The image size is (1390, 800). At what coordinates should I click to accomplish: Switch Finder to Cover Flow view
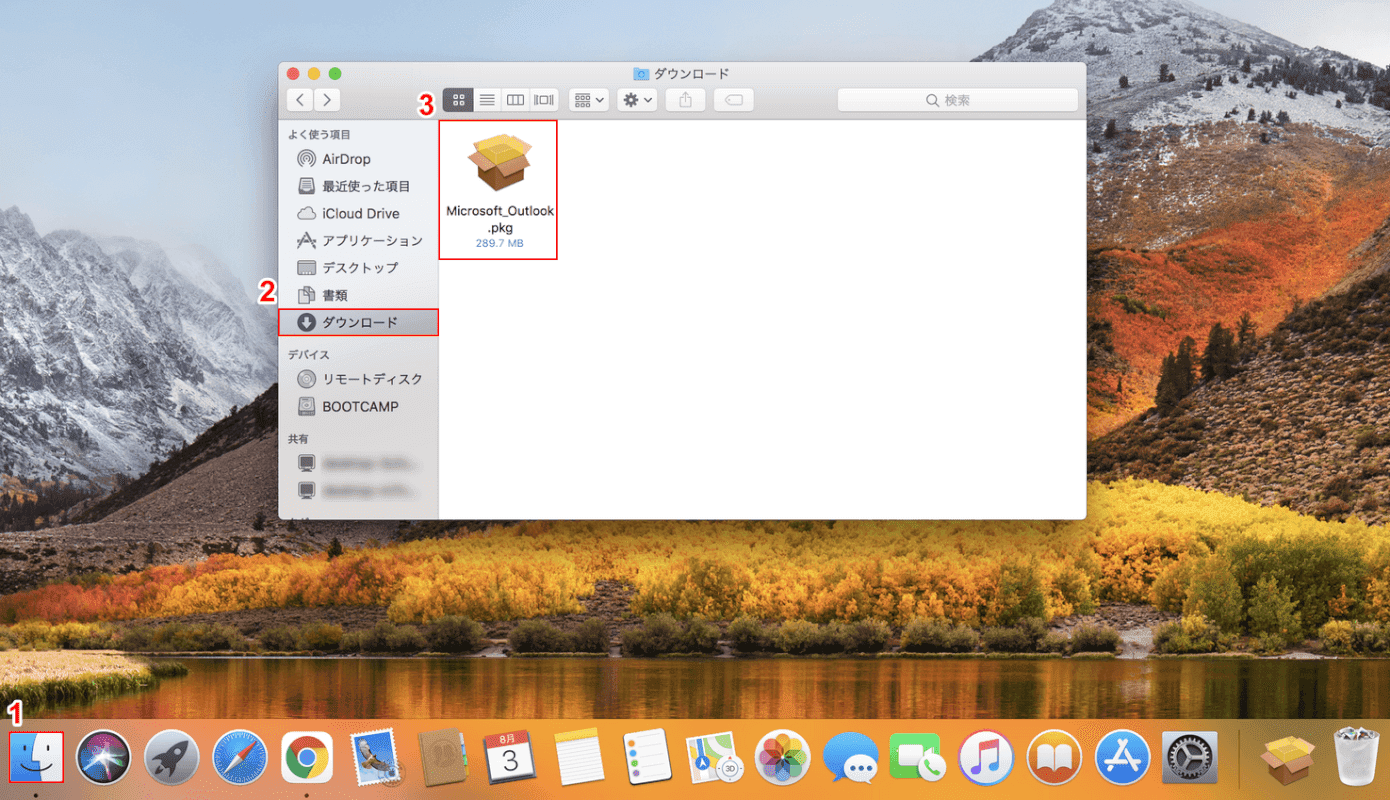click(544, 100)
